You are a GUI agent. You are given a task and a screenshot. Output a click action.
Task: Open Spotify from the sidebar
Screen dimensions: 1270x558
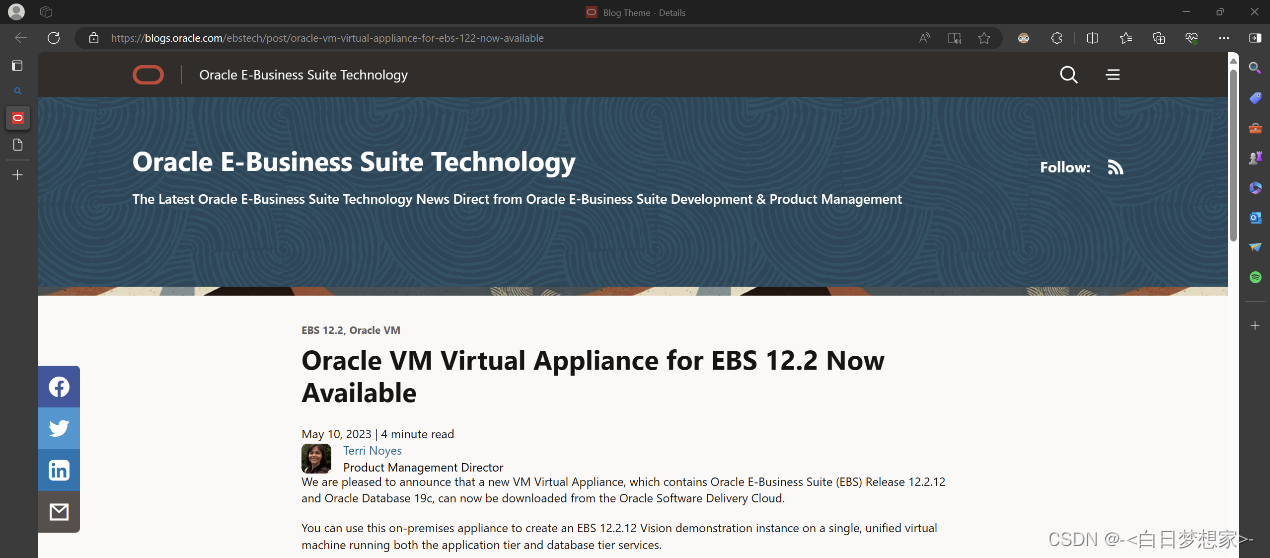1255,277
